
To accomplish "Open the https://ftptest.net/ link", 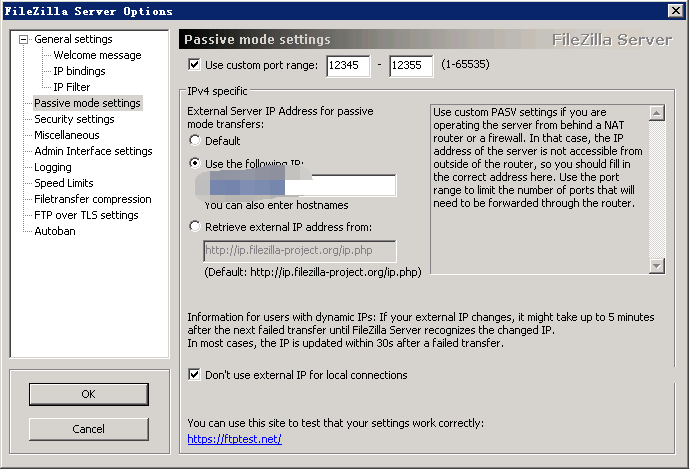I will [235, 439].
